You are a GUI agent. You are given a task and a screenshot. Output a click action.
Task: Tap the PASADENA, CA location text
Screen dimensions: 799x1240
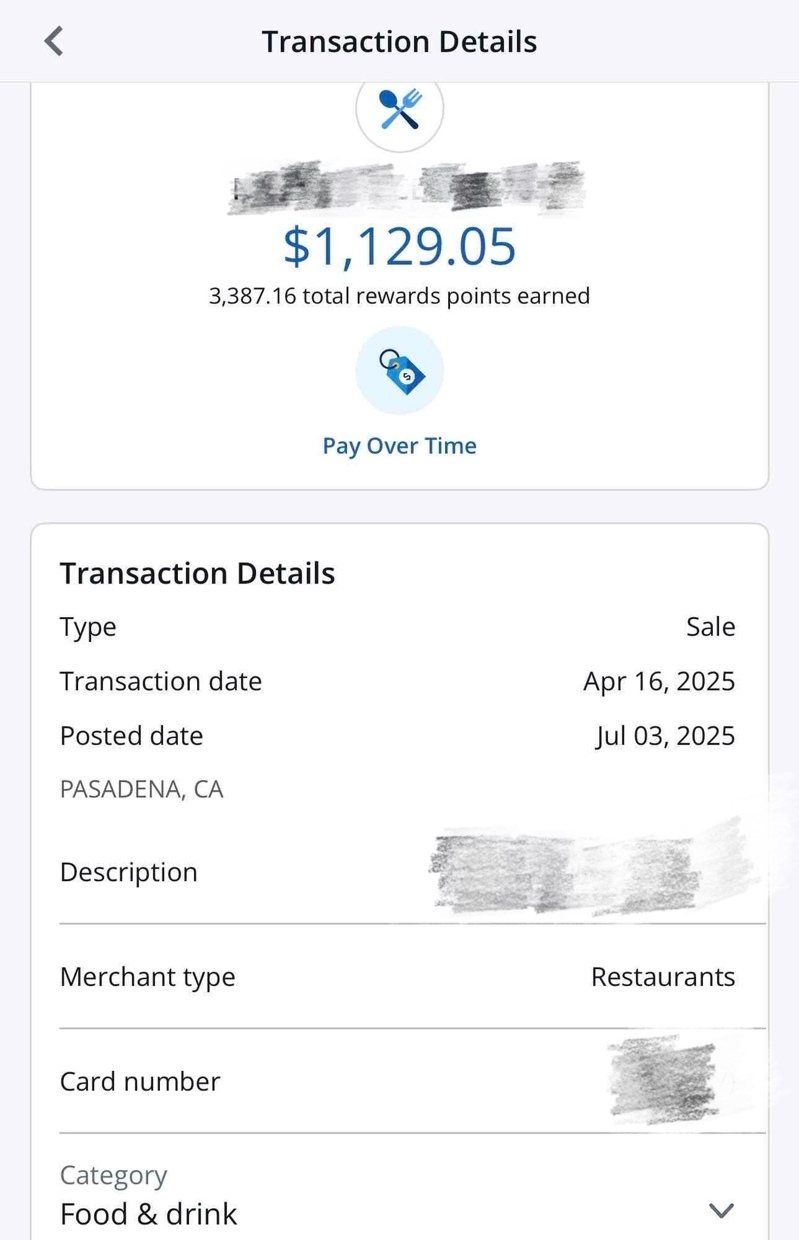point(142,790)
